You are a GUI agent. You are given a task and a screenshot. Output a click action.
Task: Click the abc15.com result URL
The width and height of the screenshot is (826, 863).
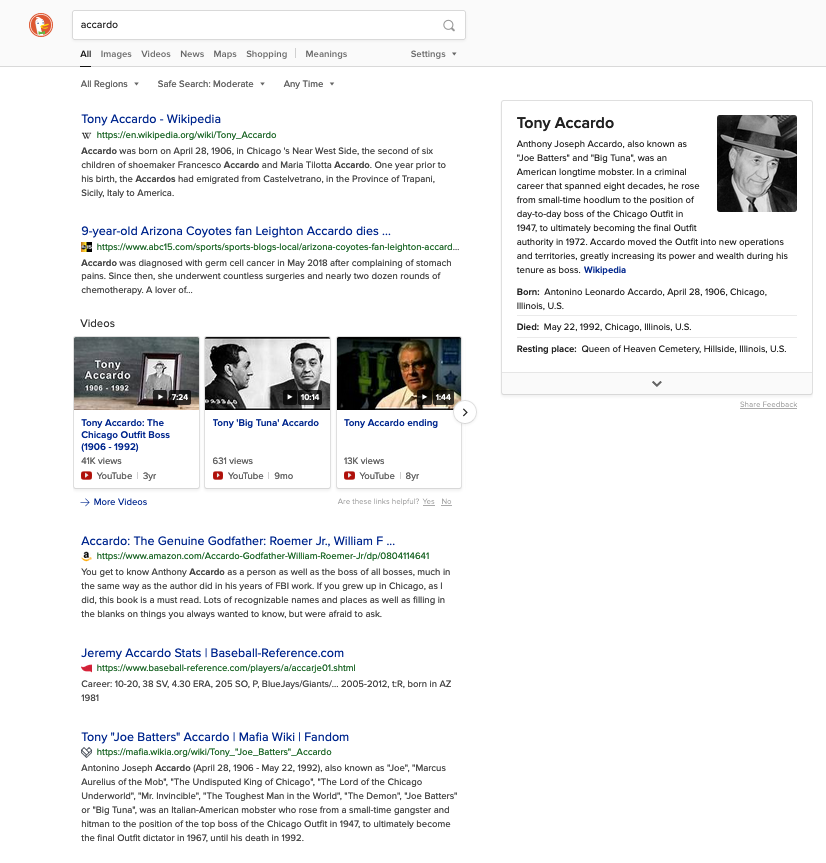(278, 247)
